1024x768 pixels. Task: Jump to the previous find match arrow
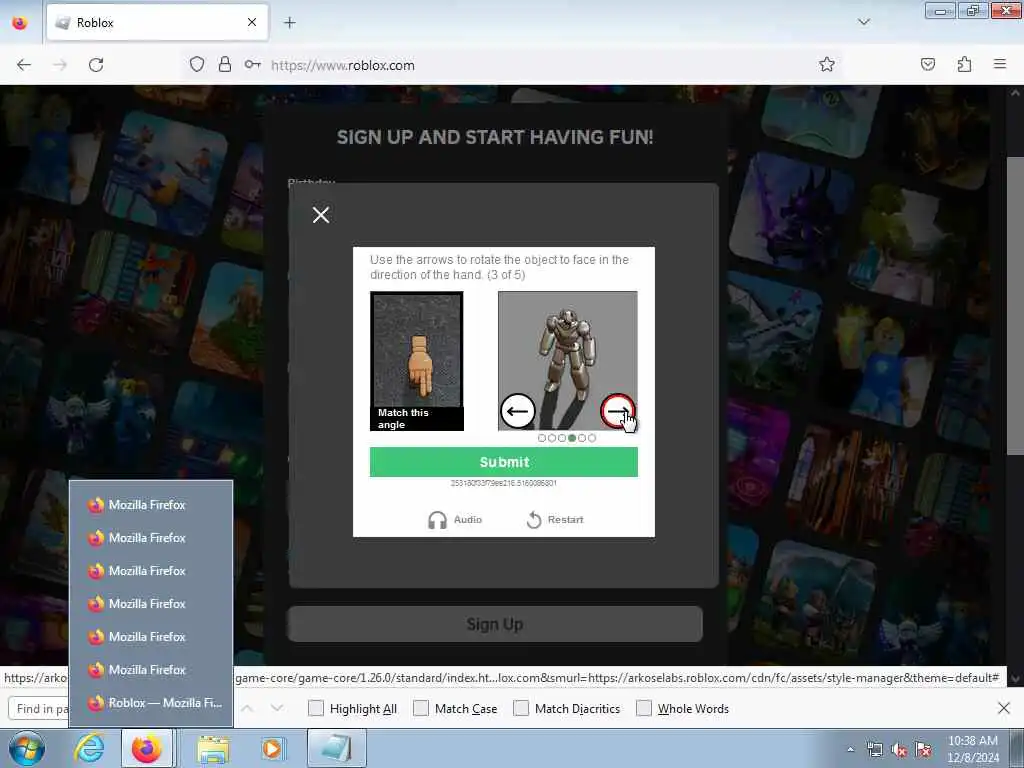247,709
